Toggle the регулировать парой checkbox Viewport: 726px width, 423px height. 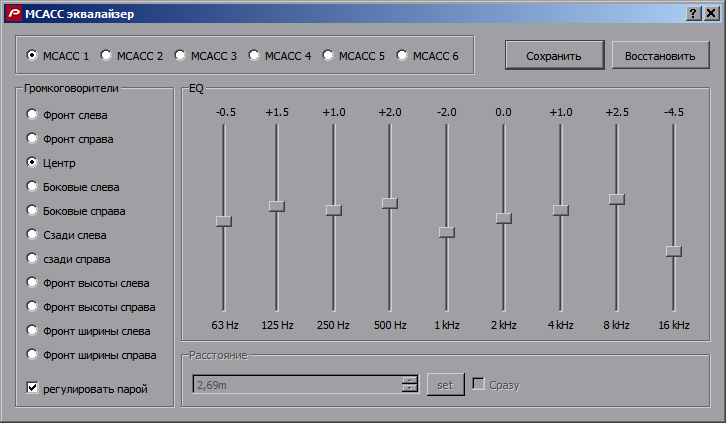(x=87, y=388)
